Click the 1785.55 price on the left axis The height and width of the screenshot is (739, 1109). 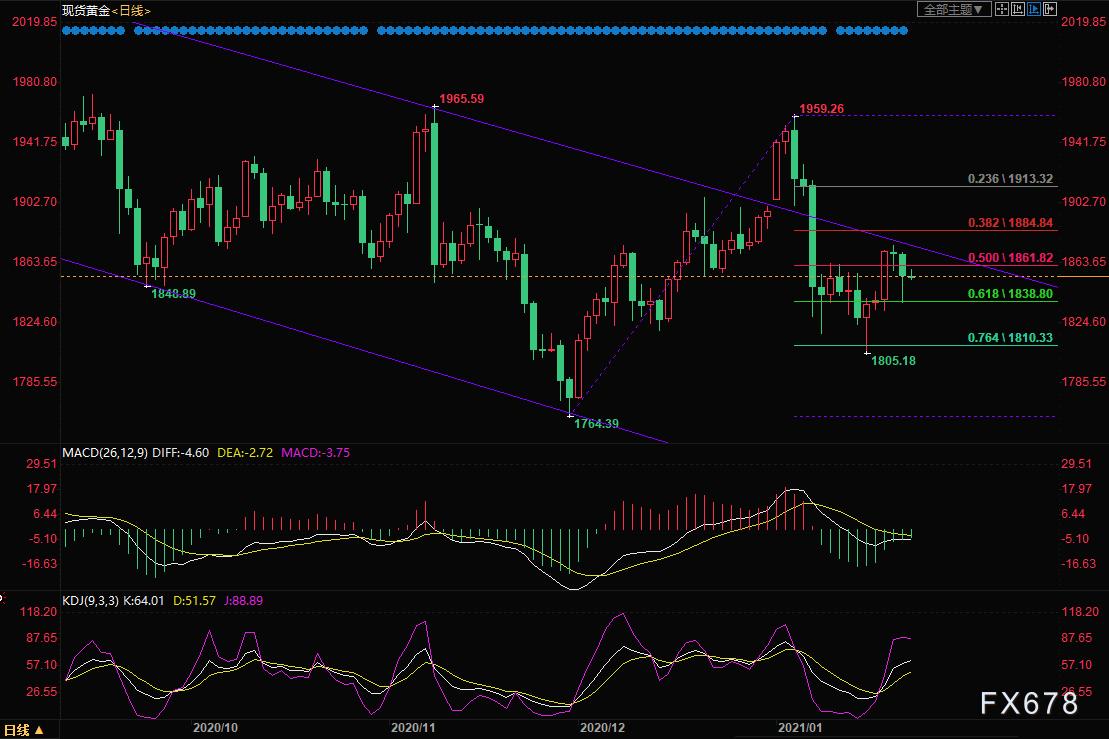pos(35,382)
